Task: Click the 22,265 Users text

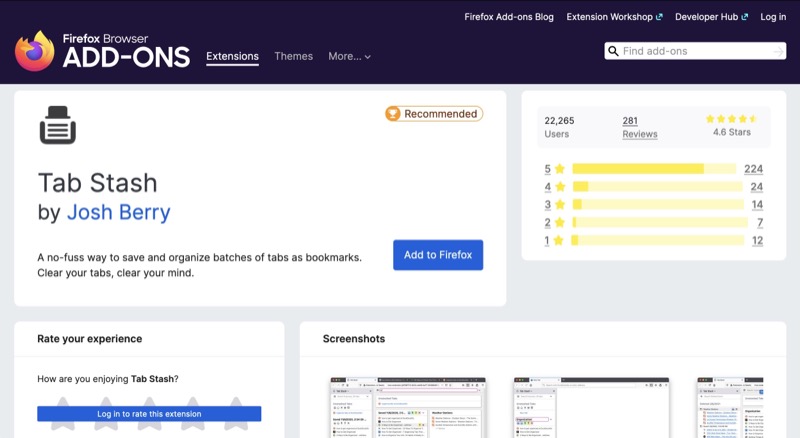Action: 559,127
